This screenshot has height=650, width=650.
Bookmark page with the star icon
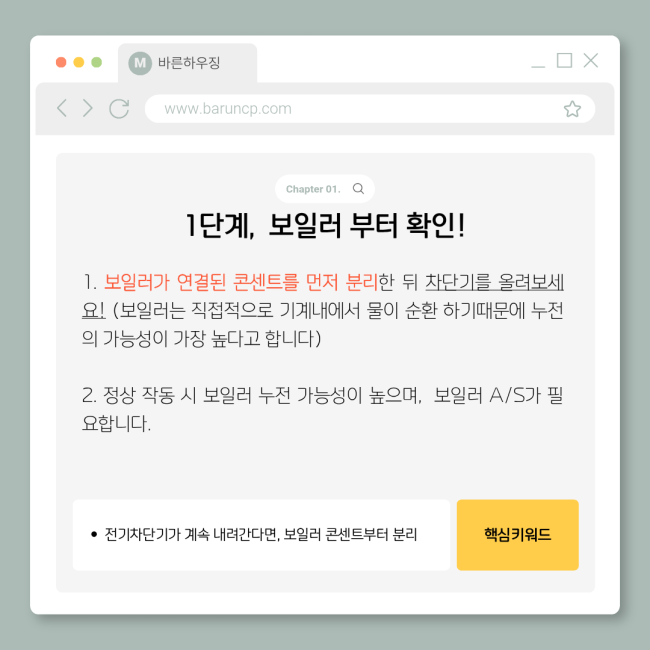[x=572, y=109]
